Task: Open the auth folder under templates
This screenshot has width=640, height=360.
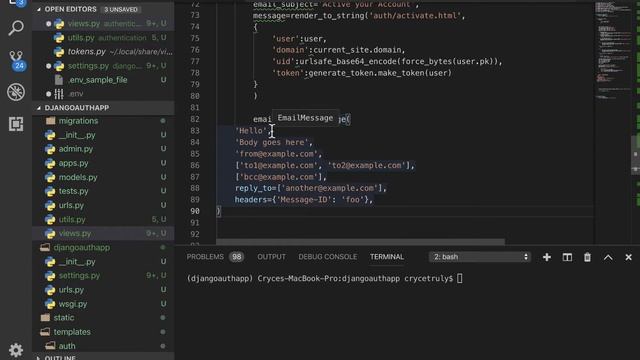Action: coord(104,346)
